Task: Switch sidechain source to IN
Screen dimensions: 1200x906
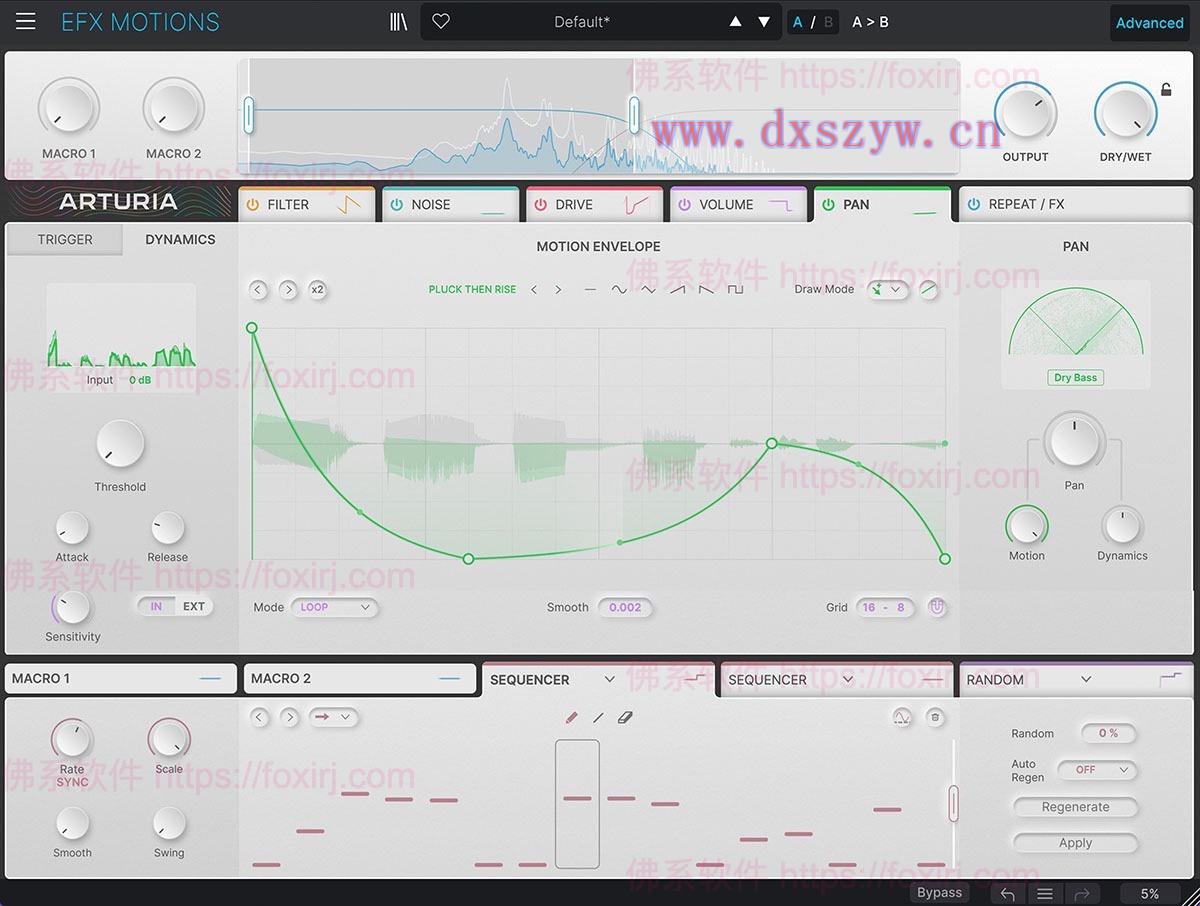Action: click(156, 606)
